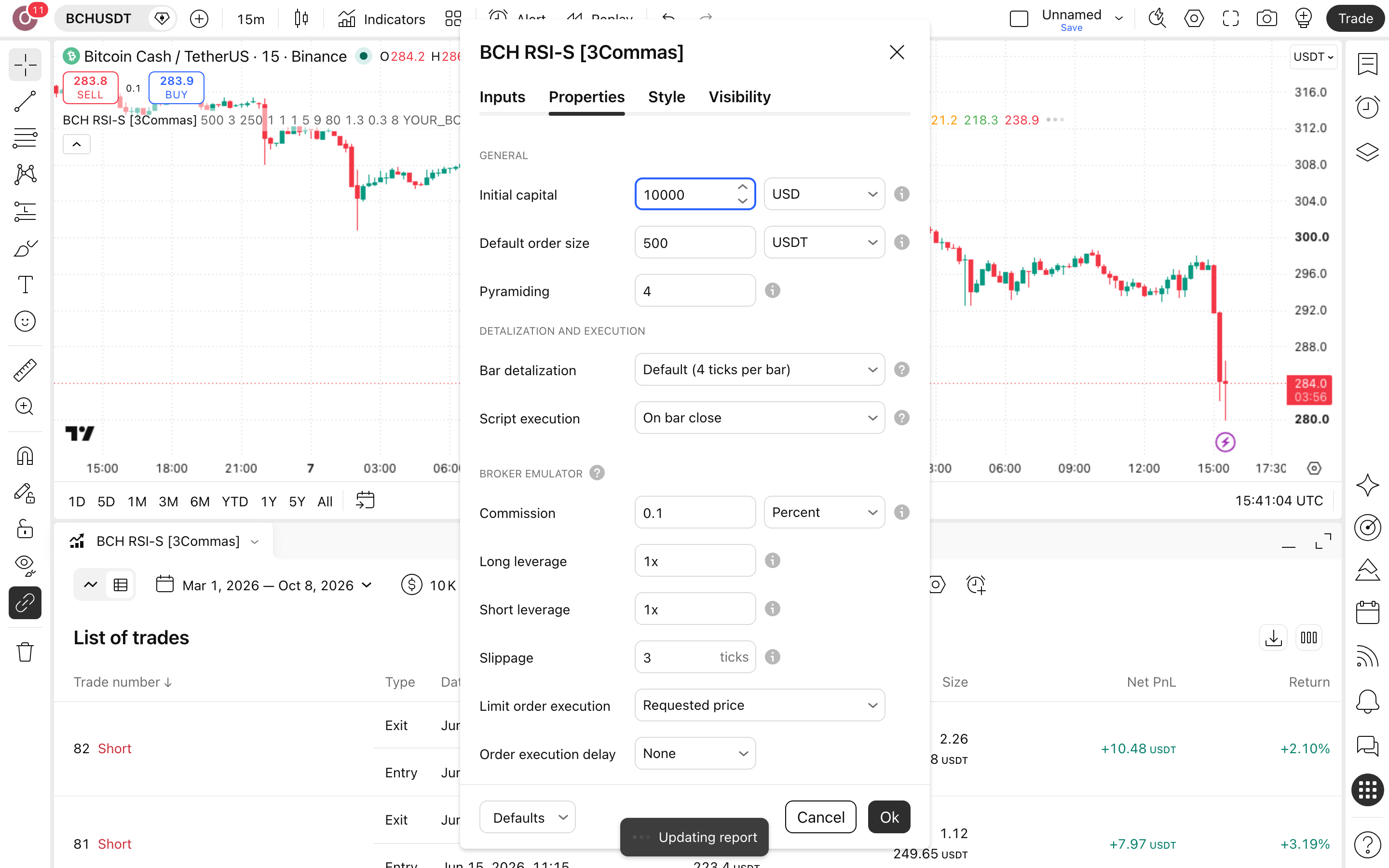Open the USD currency dropdown for Initial capital
This screenshot has width=1389, height=868.
click(x=824, y=194)
